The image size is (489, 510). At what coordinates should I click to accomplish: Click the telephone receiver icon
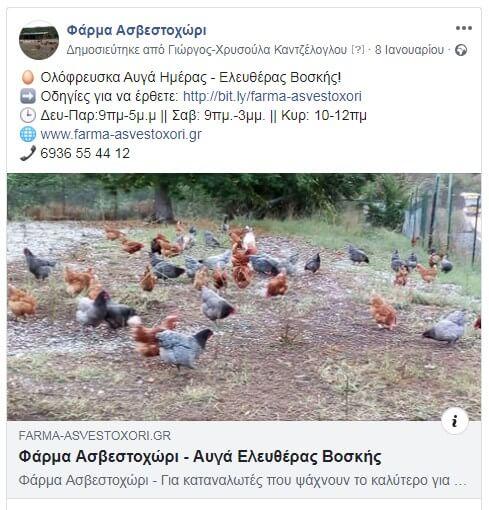click(x=28, y=153)
